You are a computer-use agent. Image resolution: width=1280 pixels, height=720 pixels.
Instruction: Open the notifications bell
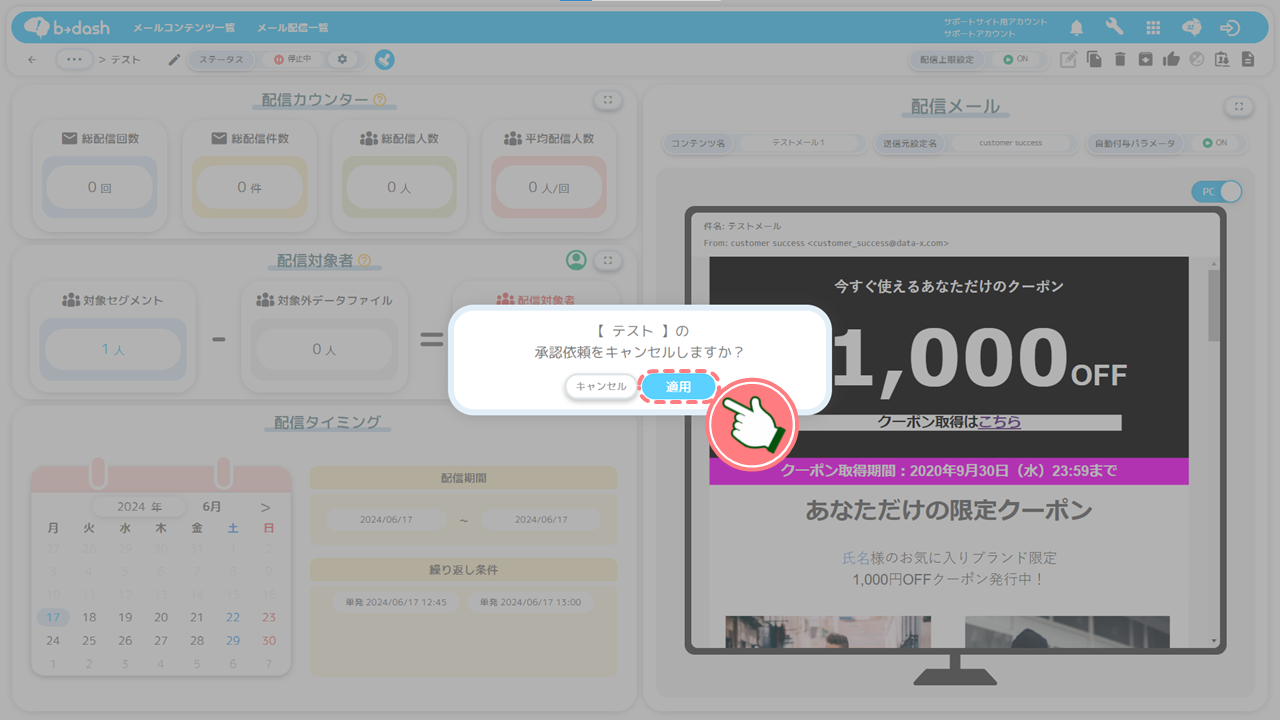click(1077, 28)
